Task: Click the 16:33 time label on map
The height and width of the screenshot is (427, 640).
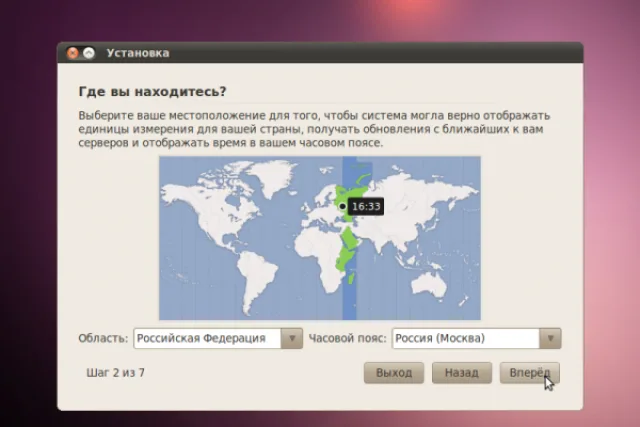Action: click(366, 206)
